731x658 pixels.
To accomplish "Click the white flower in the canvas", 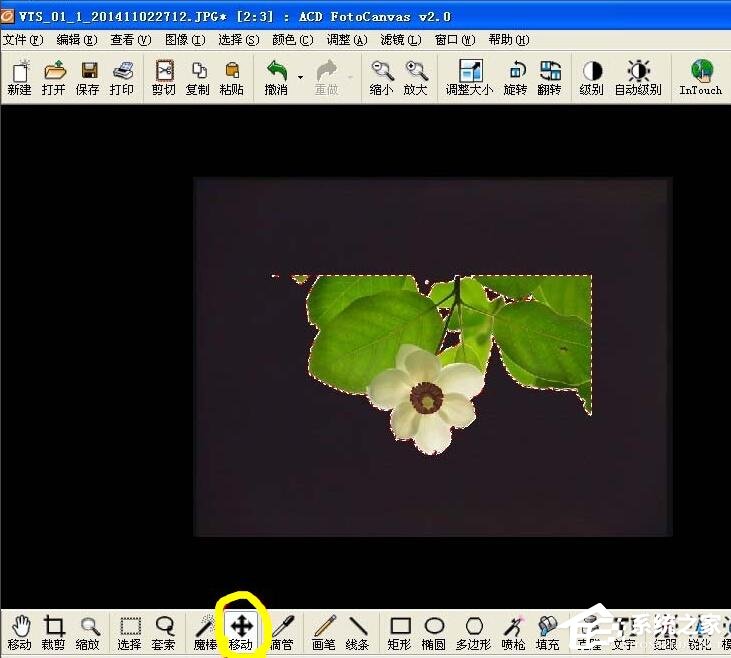I will (427, 396).
